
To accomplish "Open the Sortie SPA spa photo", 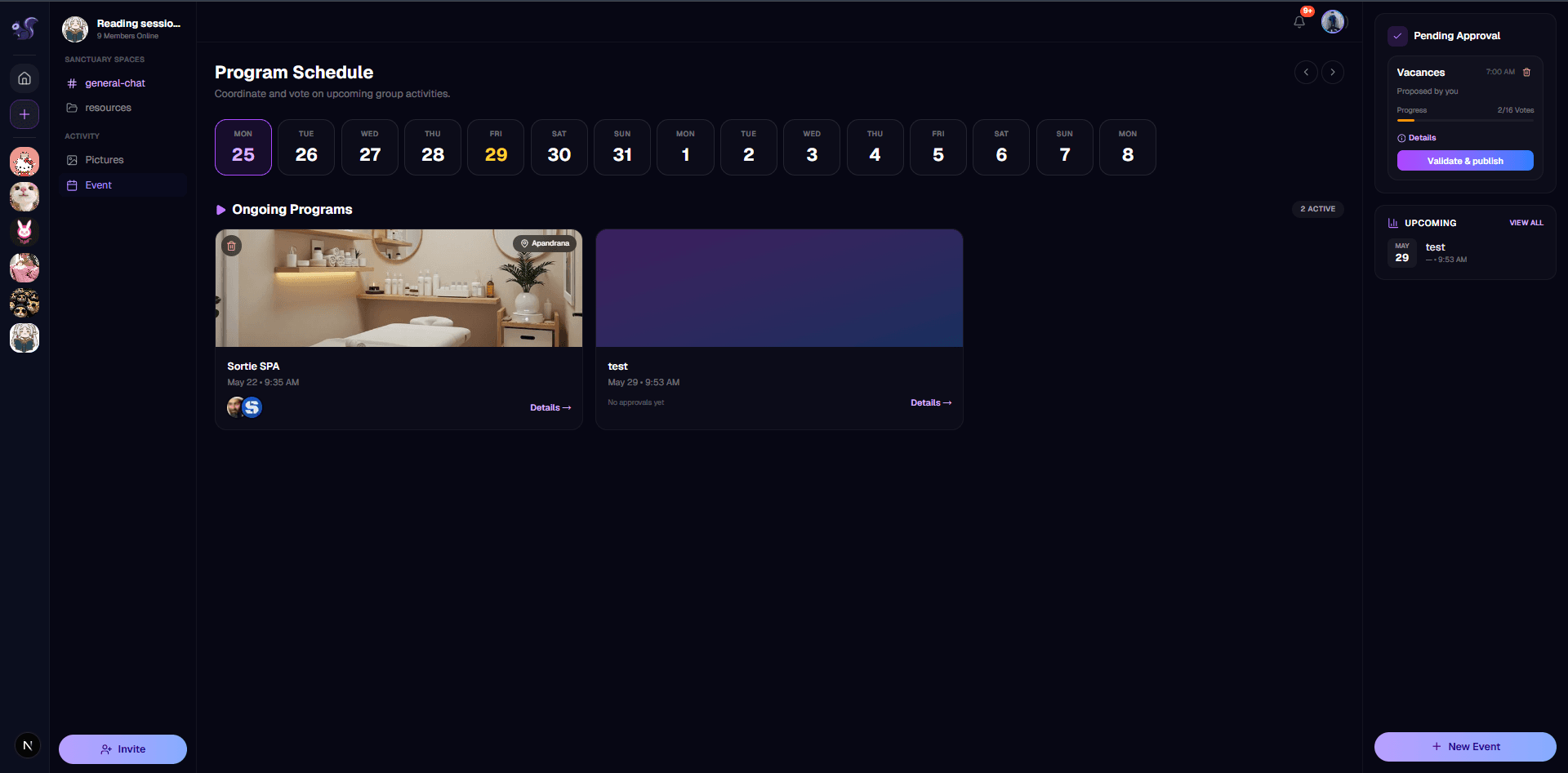I will point(399,288).
